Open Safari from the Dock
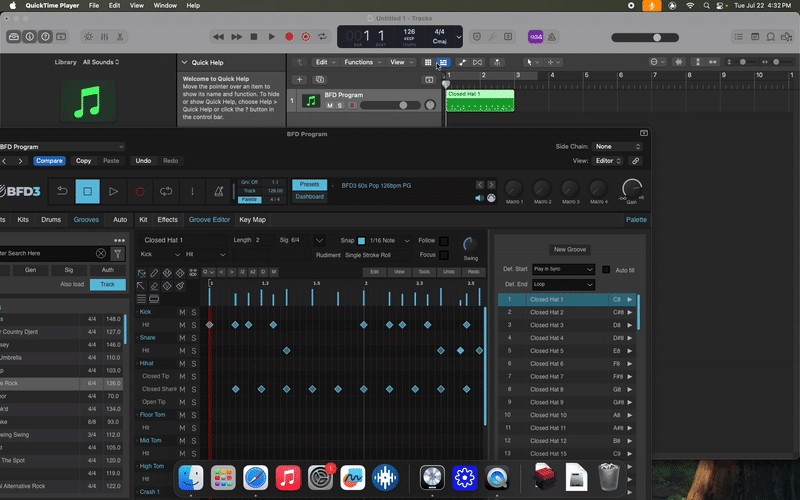This screenshot has height=500, width=800. (256, 478)
